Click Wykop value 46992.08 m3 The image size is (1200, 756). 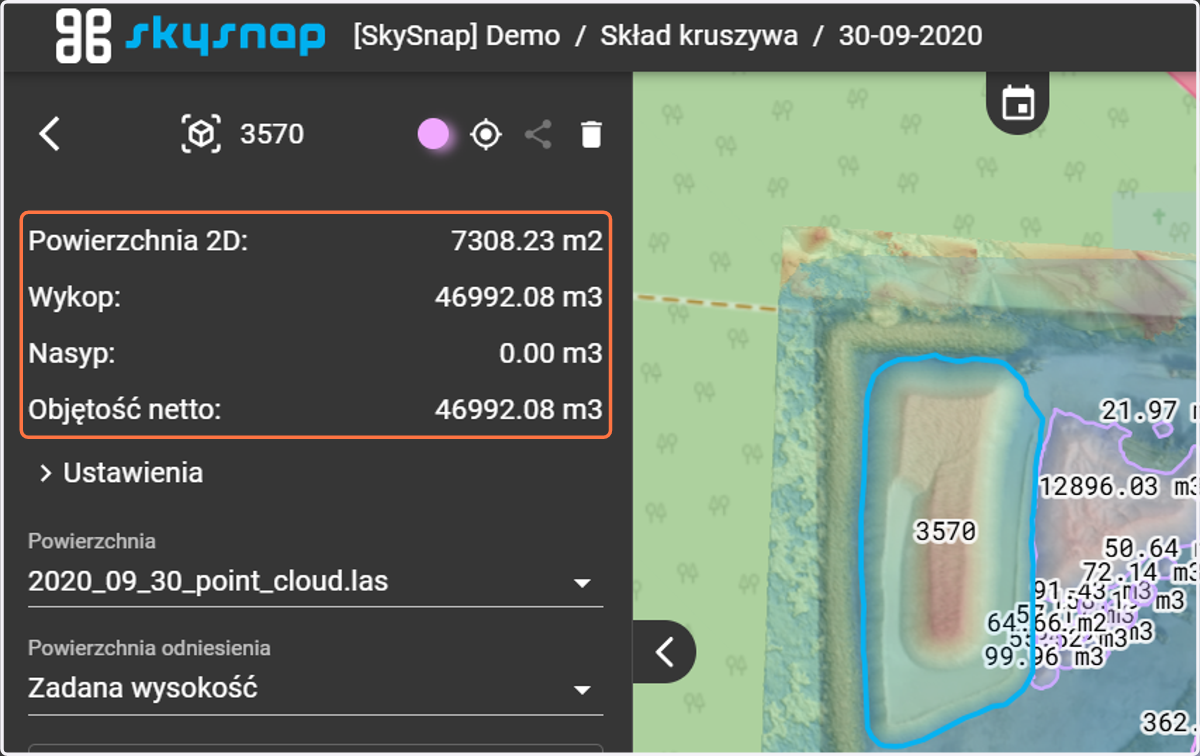[519, 297]
